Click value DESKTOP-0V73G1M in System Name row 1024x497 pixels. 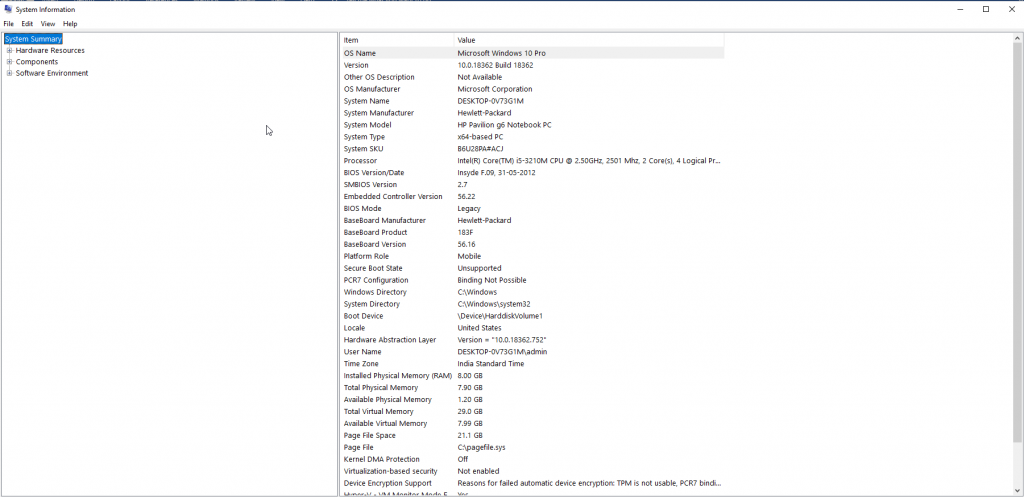490,101
